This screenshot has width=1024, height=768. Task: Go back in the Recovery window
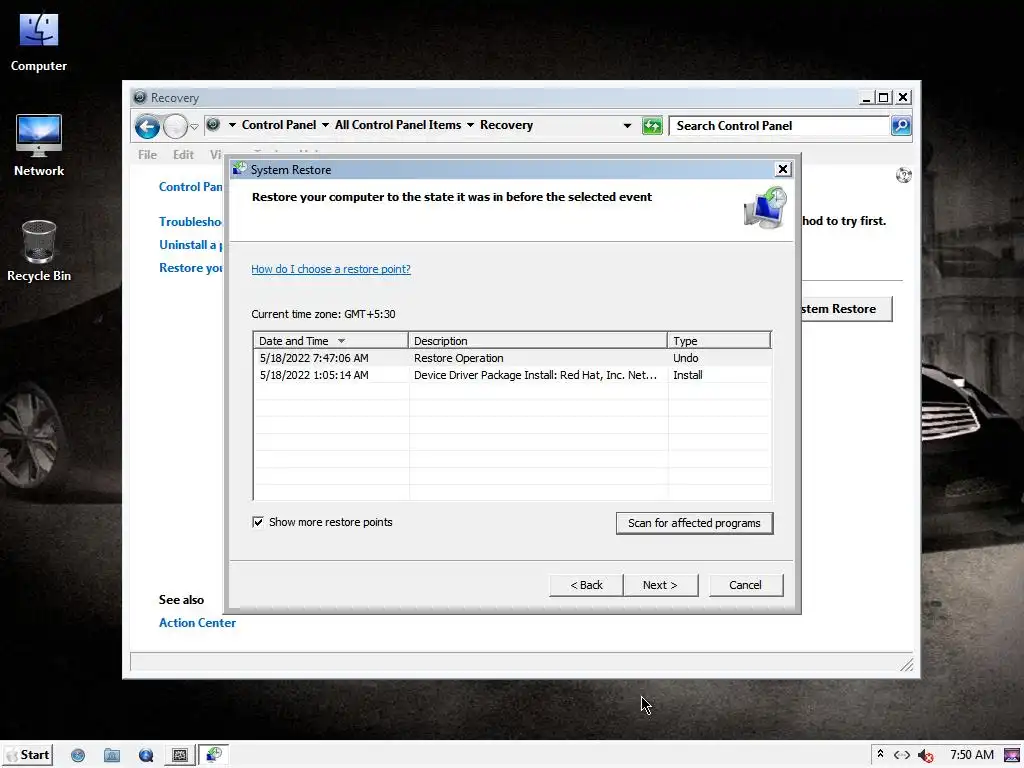pos(147,126)
